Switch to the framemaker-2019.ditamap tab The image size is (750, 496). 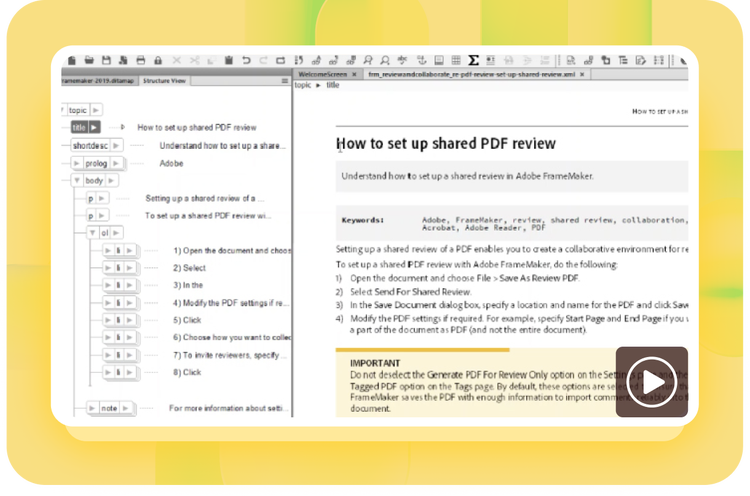pyautogui.click(x=99, y=81)
